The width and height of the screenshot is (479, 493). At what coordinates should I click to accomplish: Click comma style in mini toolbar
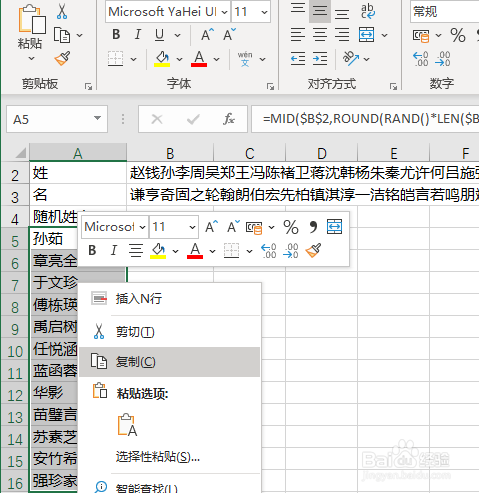pyautogui.click(x=313, y=227)
